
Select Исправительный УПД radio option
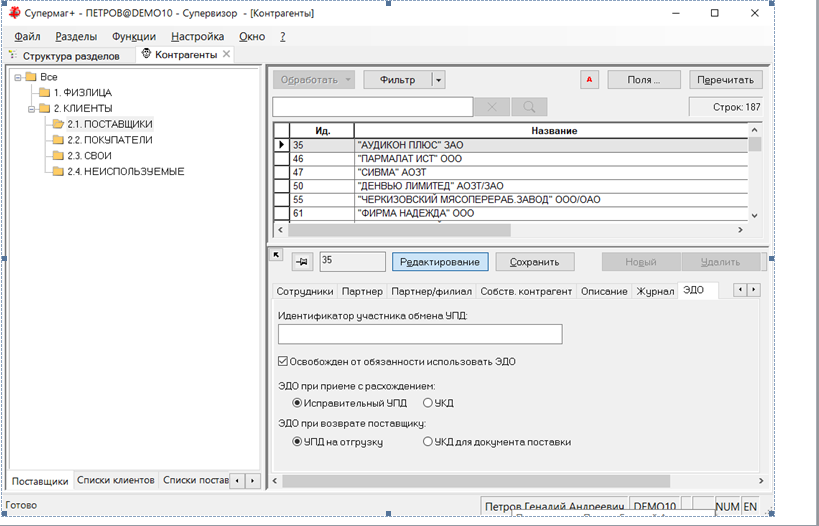(297, 403)
